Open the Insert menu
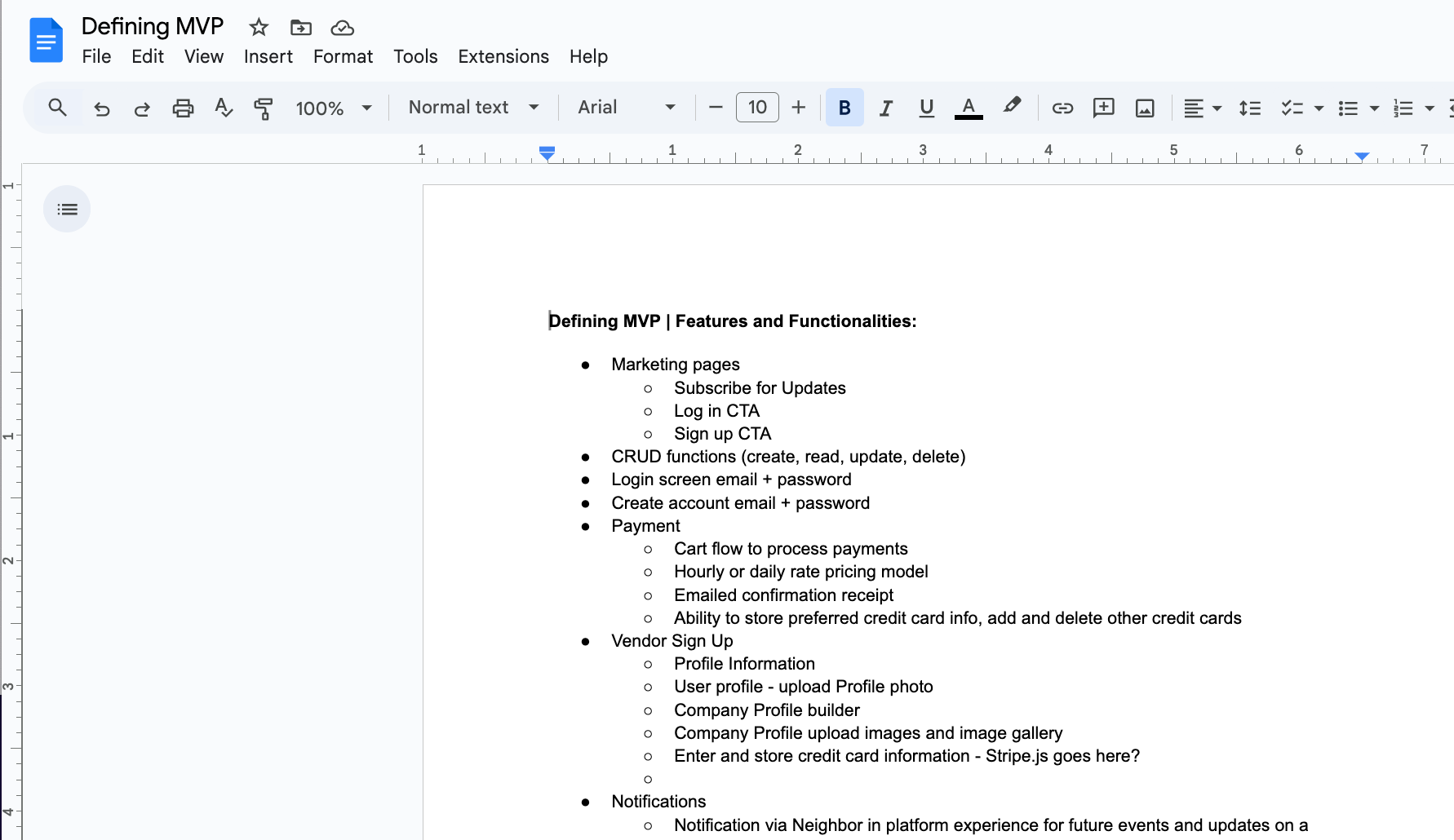Viewport: 1454px width, 840px height. point(268,56)
